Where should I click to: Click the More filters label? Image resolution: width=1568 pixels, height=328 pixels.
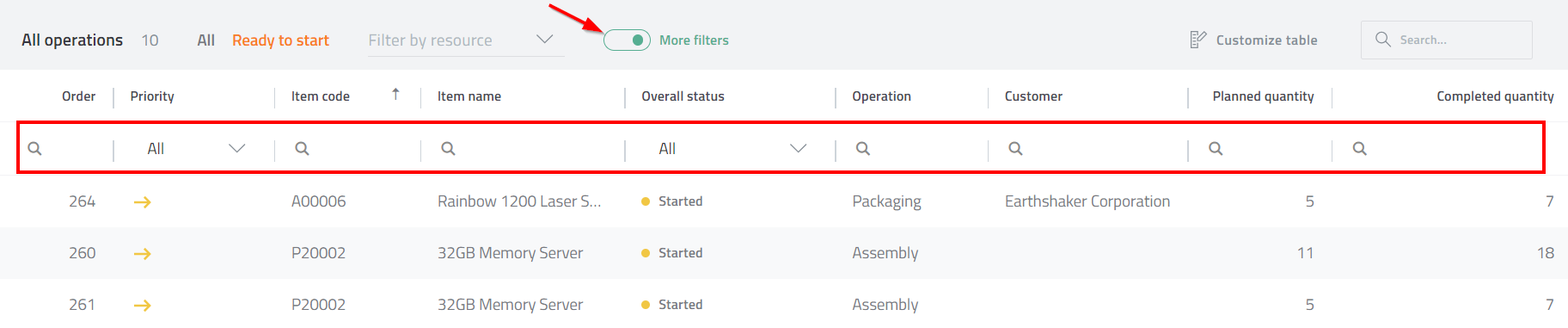click(x=694, y=40)
